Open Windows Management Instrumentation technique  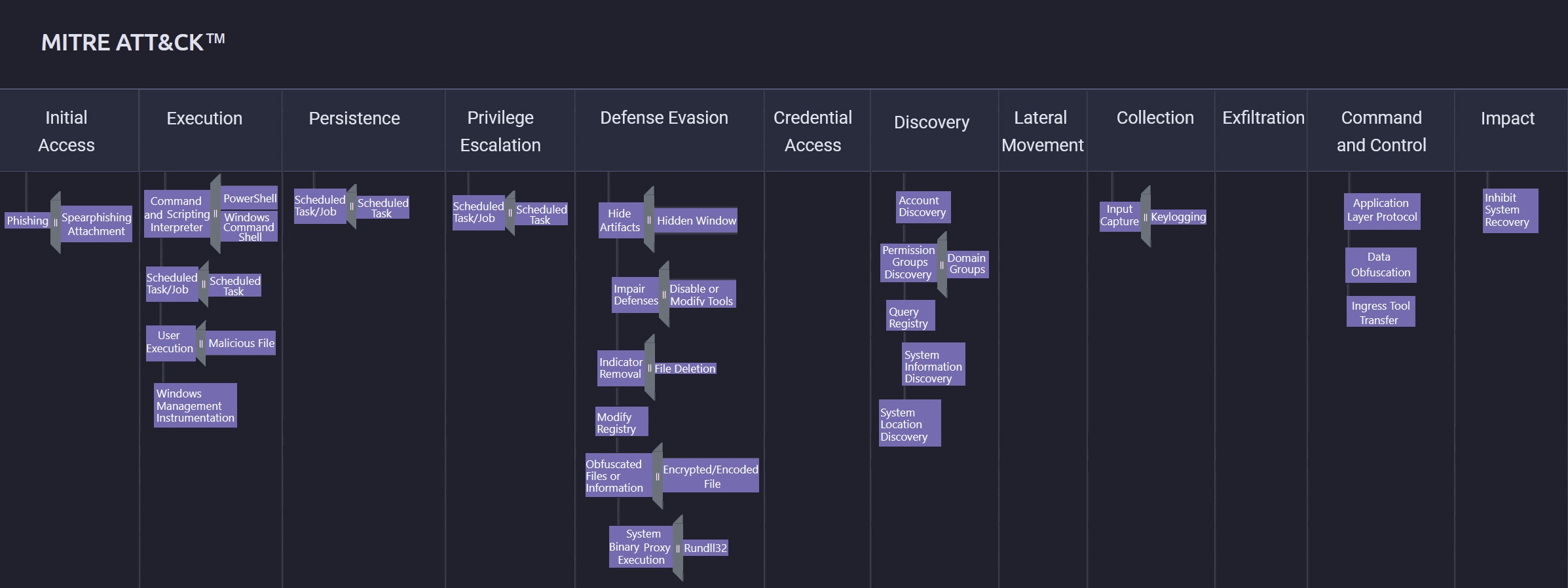[195, 405]
